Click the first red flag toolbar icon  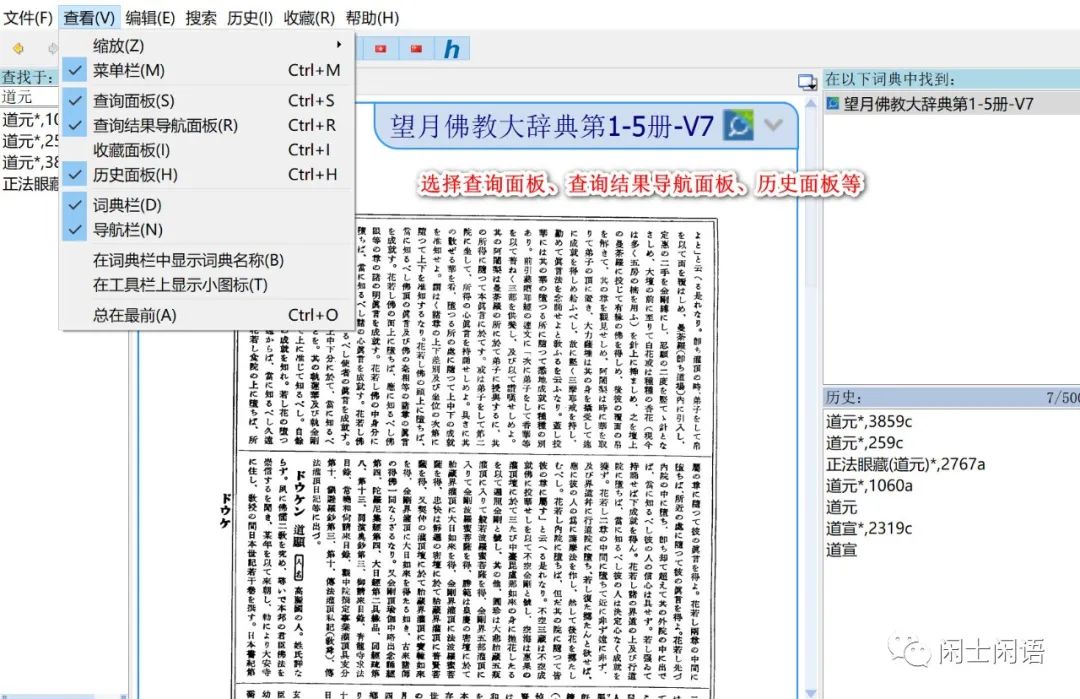(x=380, y=49)
